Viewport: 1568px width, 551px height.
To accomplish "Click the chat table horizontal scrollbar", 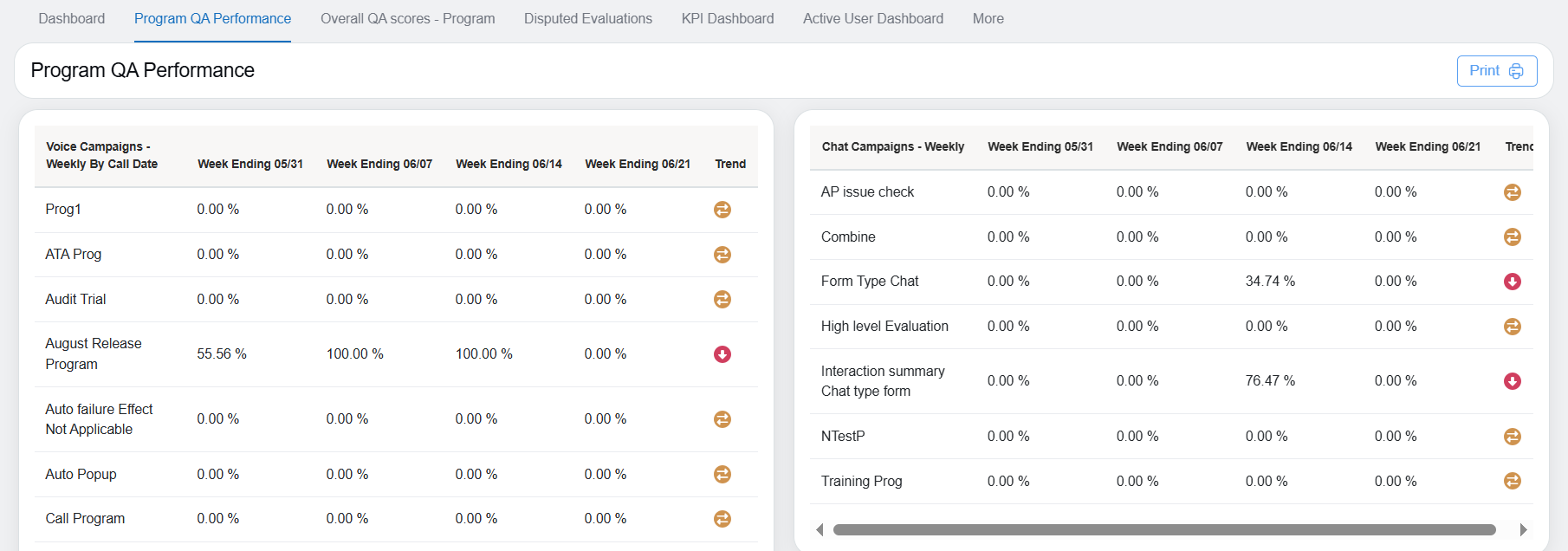I will tap(1163, 529).
